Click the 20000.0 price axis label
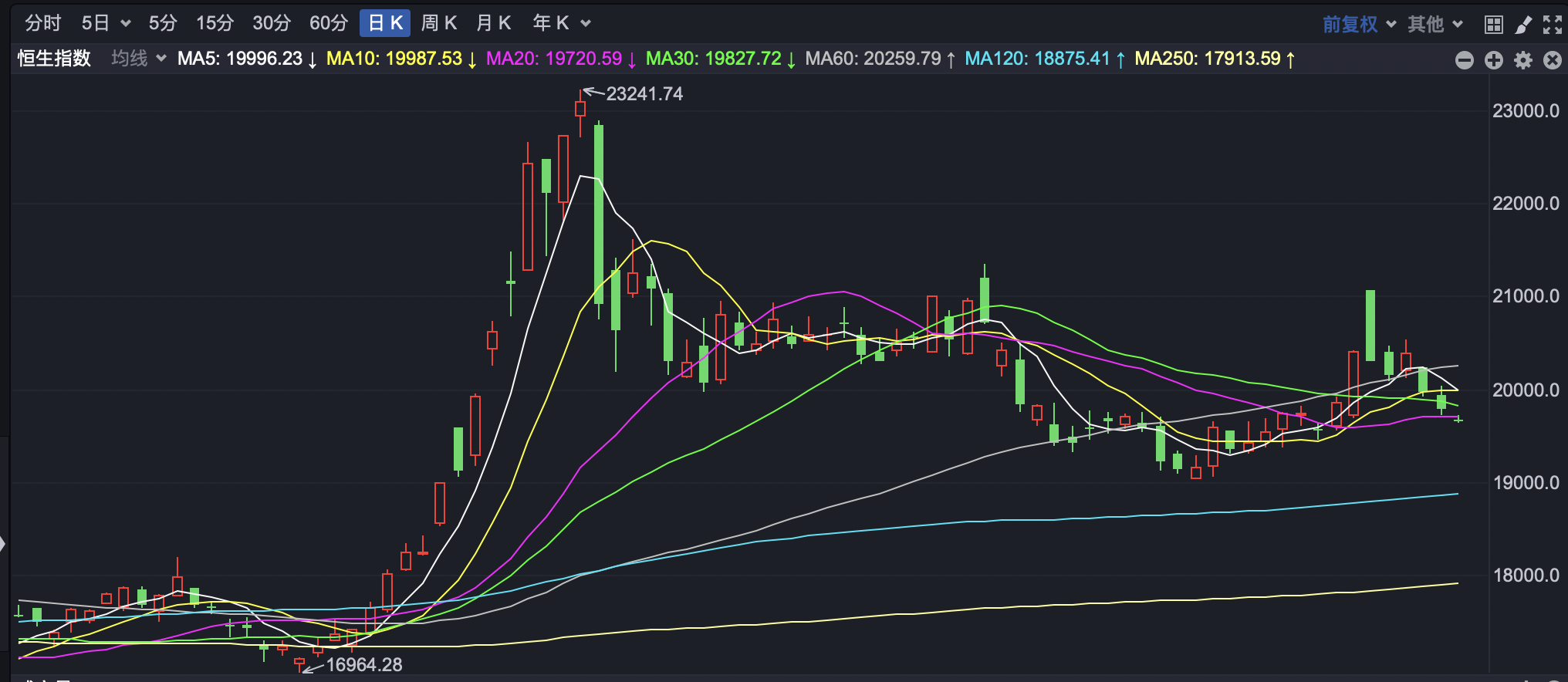 (1526, 390)
